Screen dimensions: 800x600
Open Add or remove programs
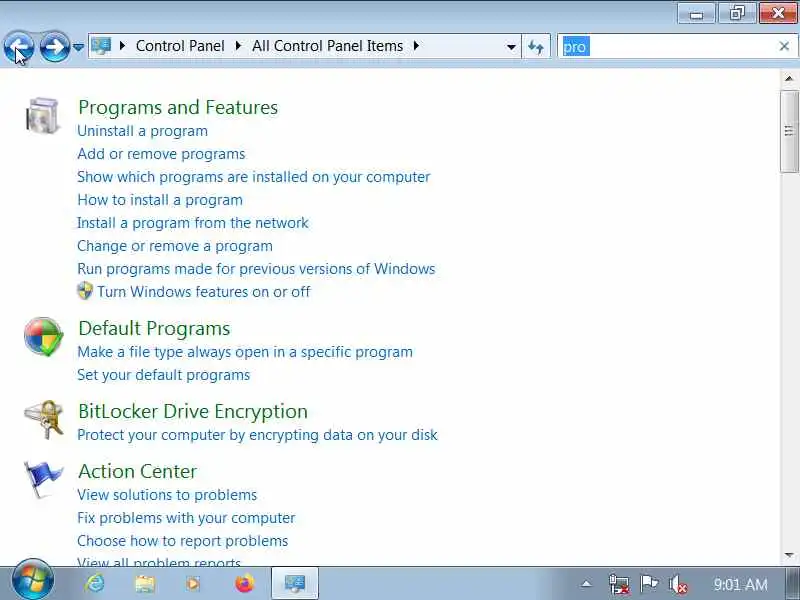coord(161,154)
